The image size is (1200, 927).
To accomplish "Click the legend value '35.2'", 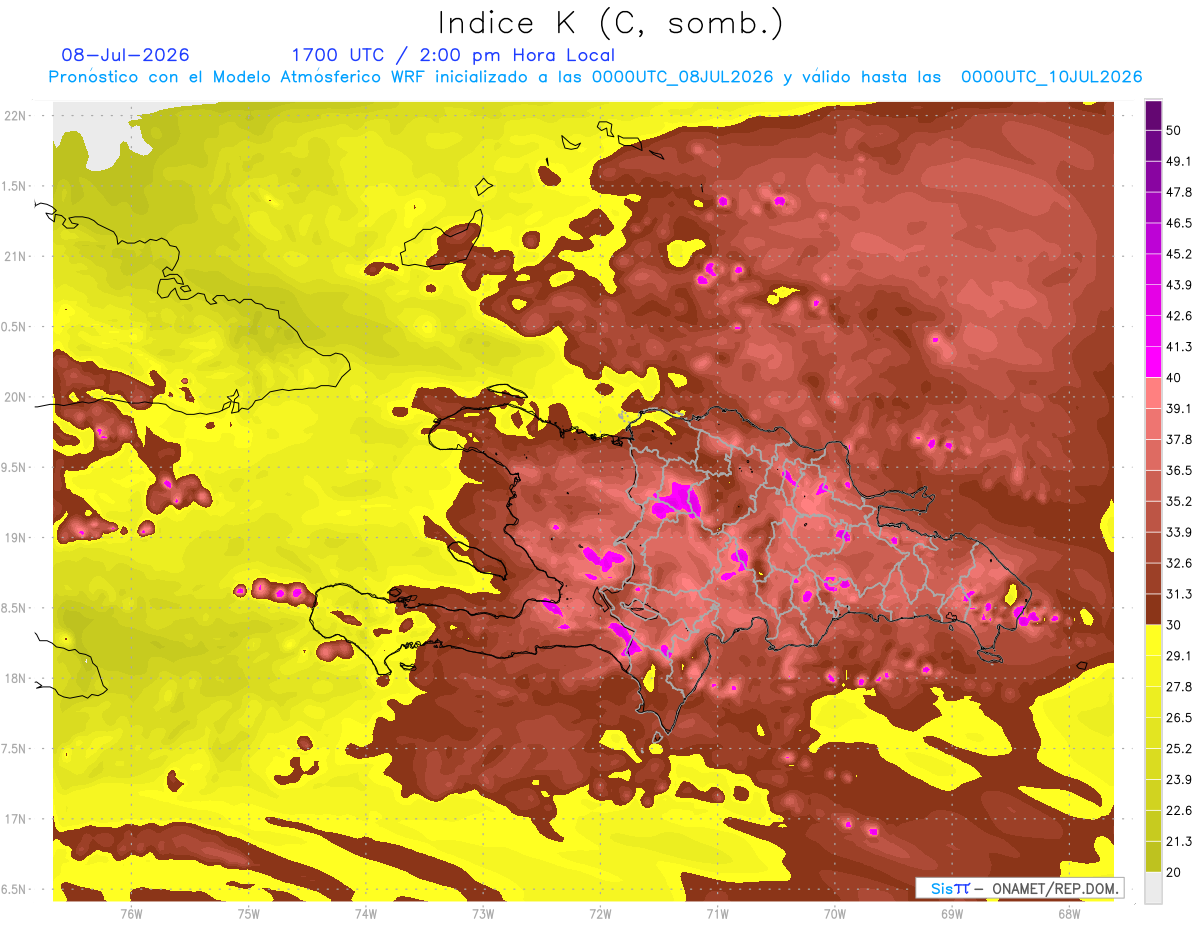I will [x=1178, y=501].
